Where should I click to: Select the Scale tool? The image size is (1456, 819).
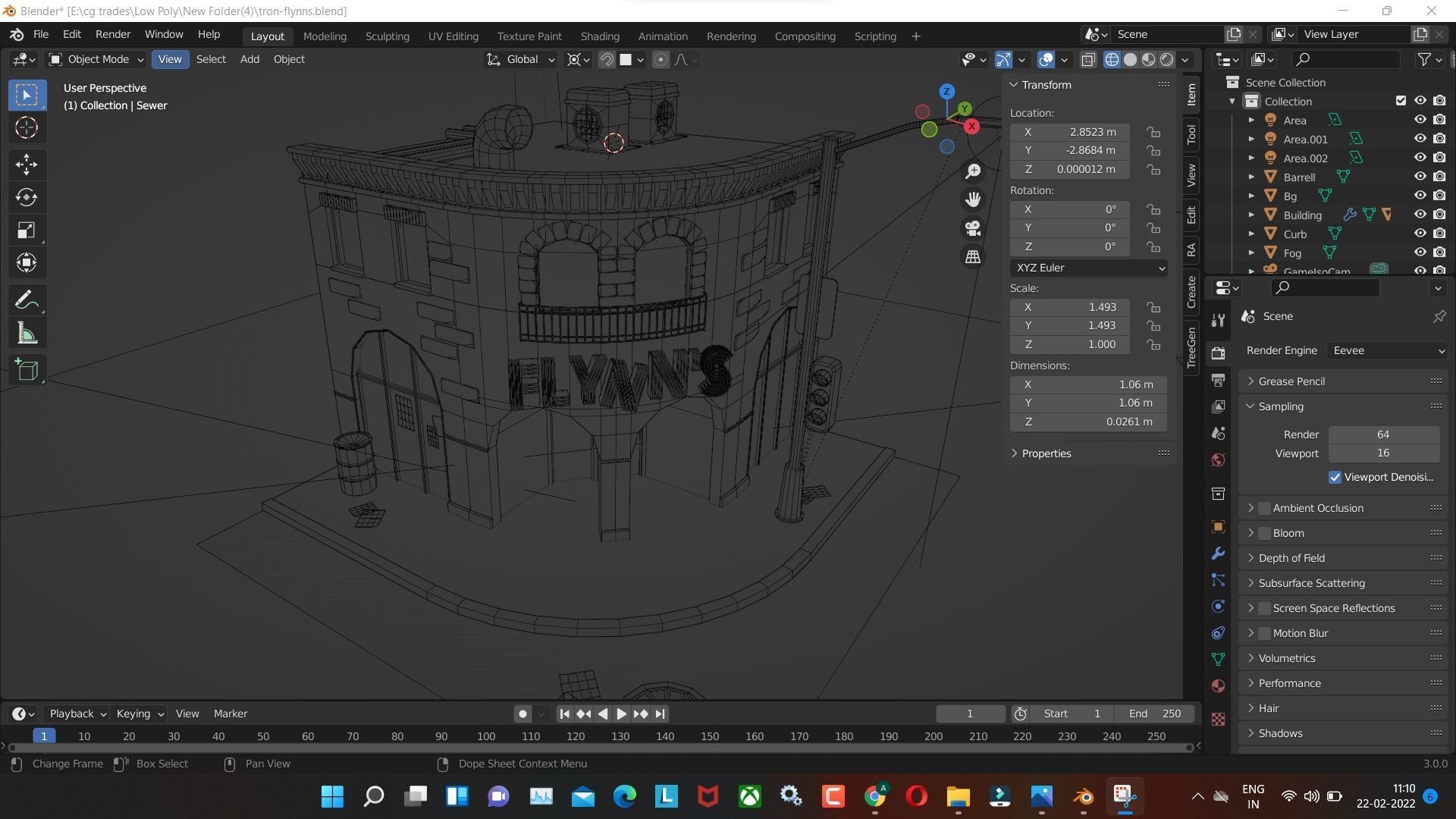tap(27, 231)
